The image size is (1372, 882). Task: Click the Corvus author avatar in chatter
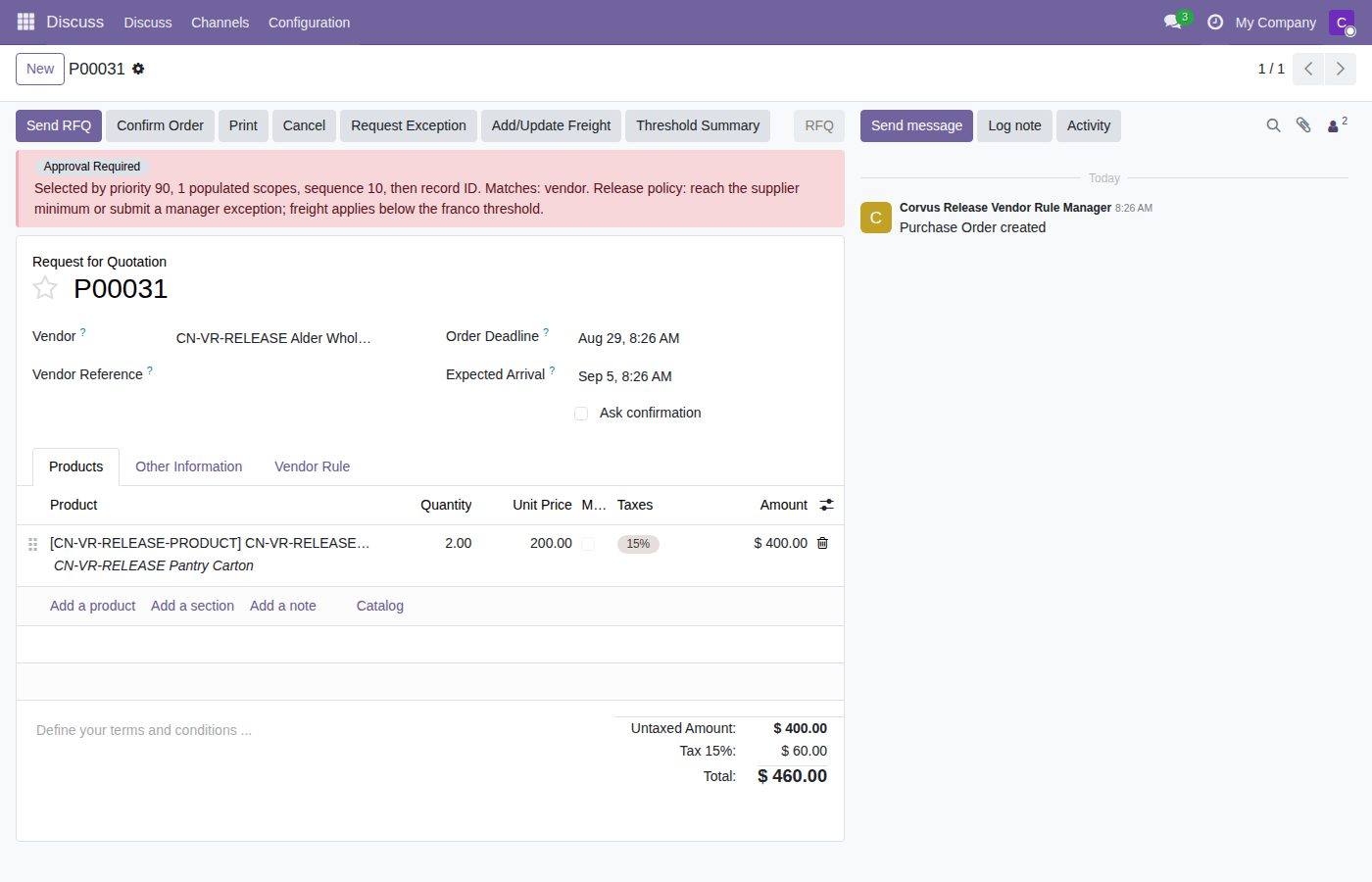876,218
